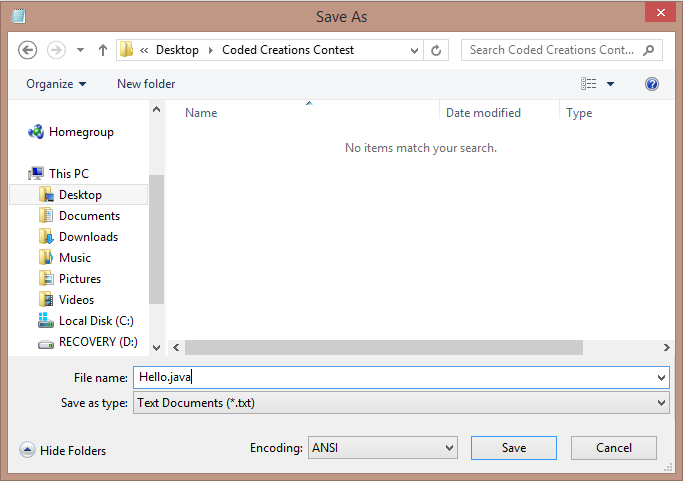
Task: Open the Save as type dropdown
Action: 401,403
